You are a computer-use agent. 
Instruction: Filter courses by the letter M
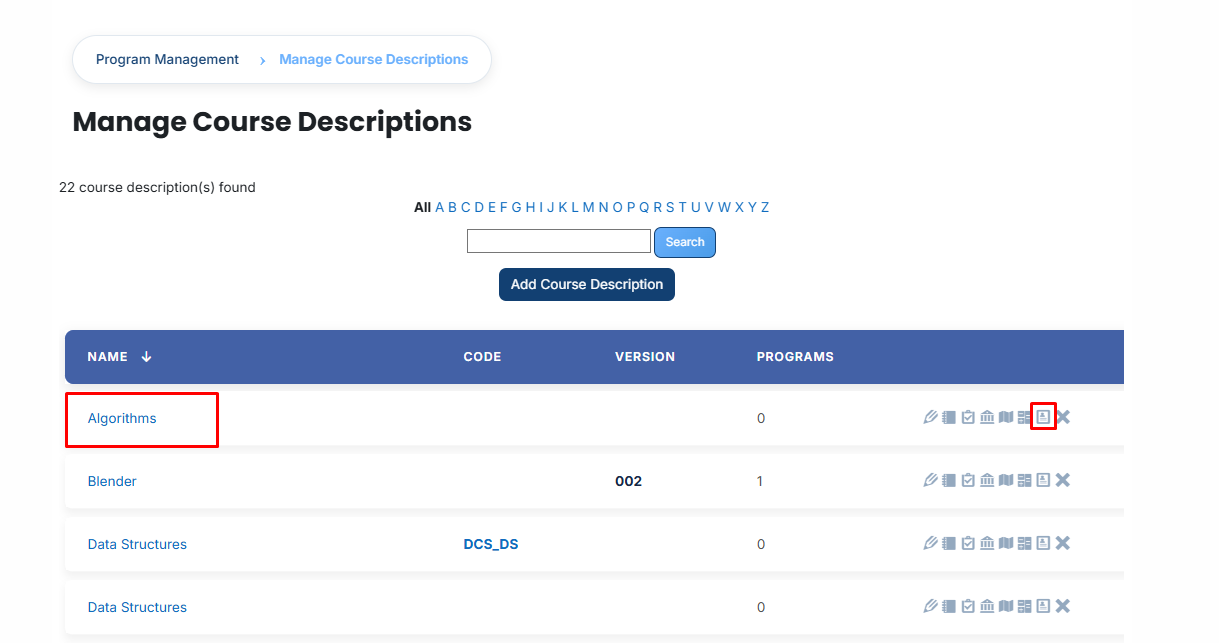pos(589,207)
